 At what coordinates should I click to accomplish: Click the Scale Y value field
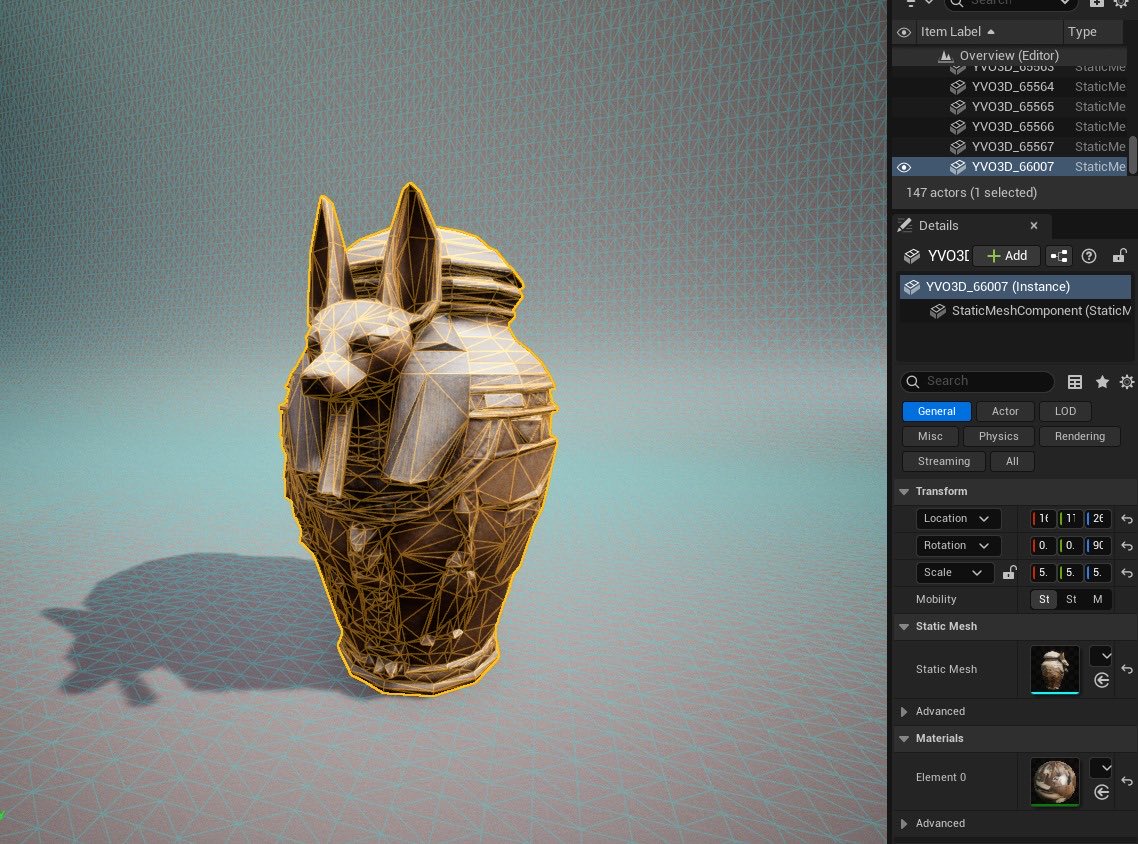point(1071,573)
